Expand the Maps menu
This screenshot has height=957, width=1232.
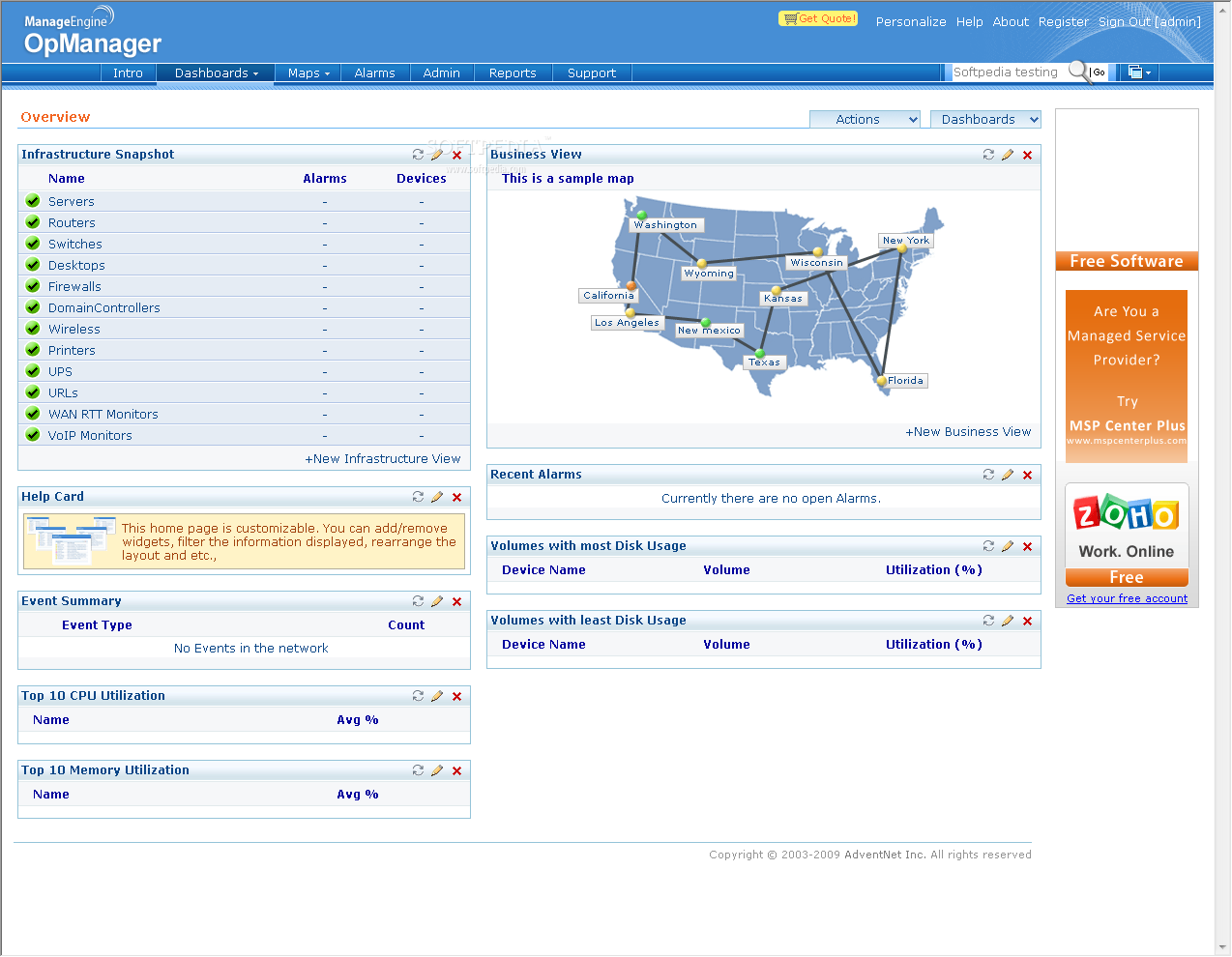click(x=308, y=73)
